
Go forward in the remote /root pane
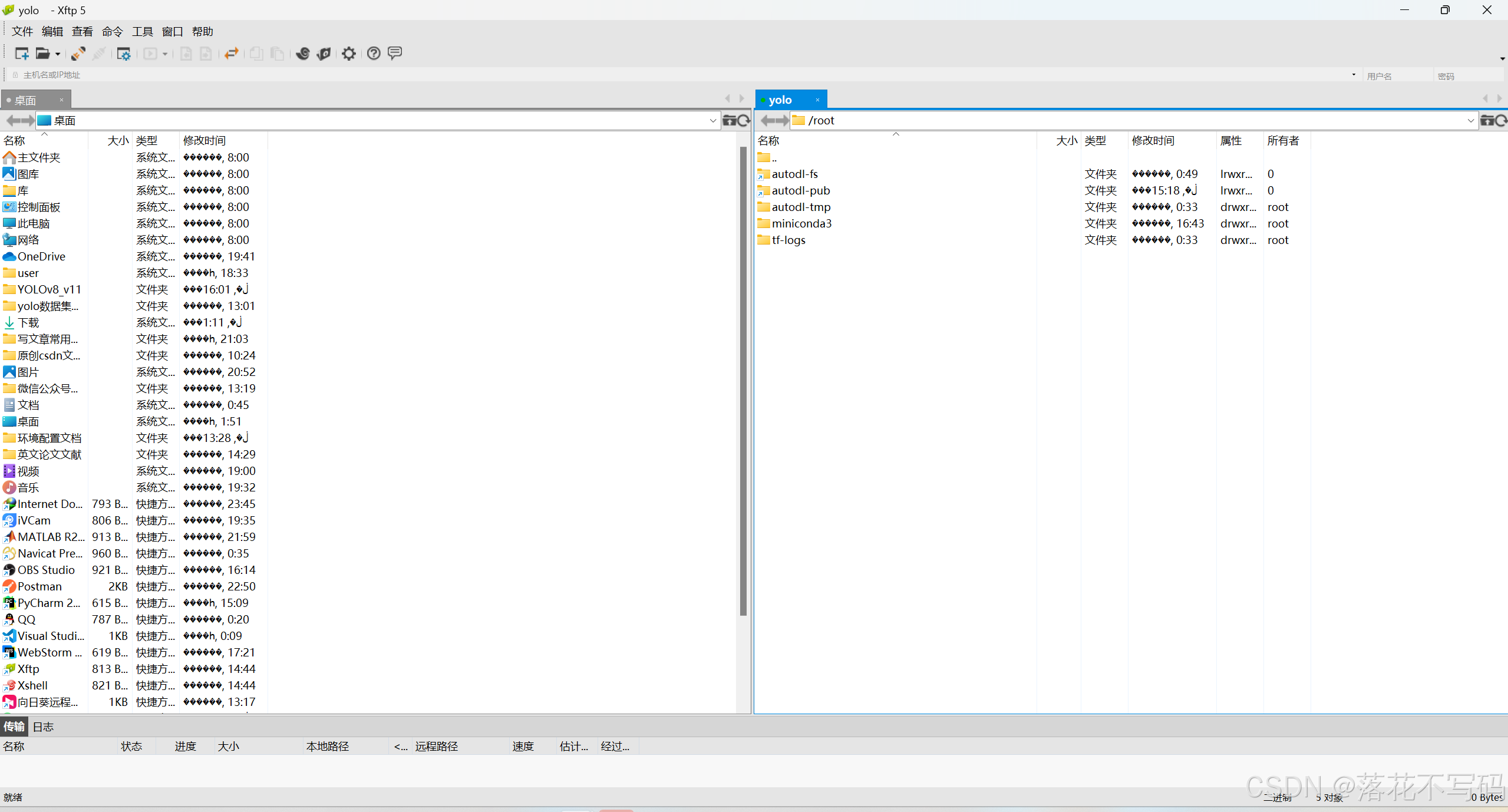tap(782, 121)
